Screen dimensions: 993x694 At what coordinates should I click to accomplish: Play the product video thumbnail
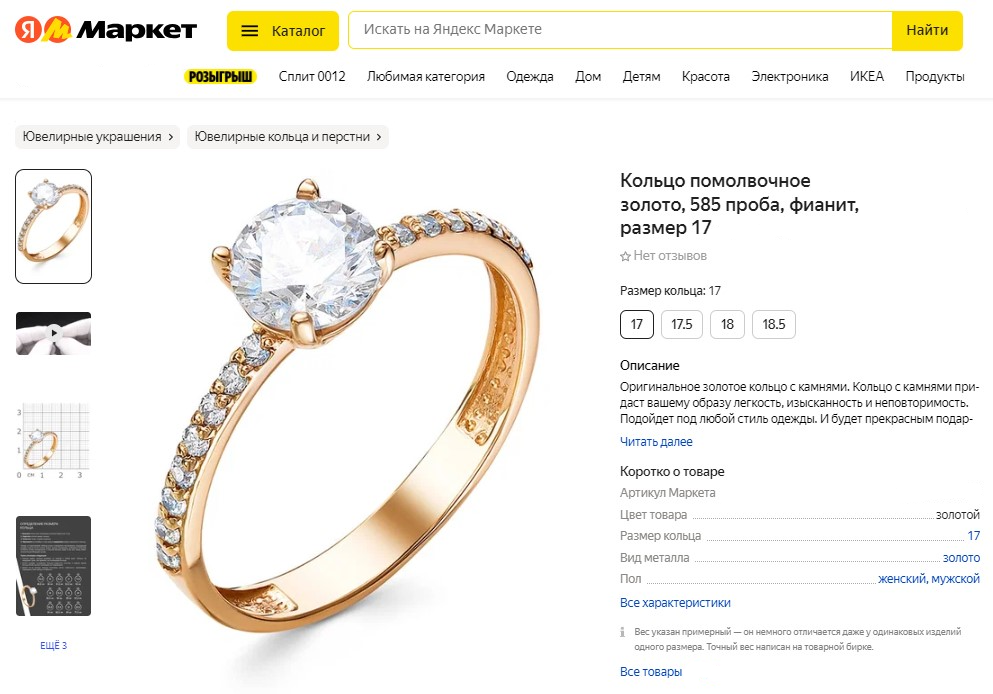tap(54, 333)
